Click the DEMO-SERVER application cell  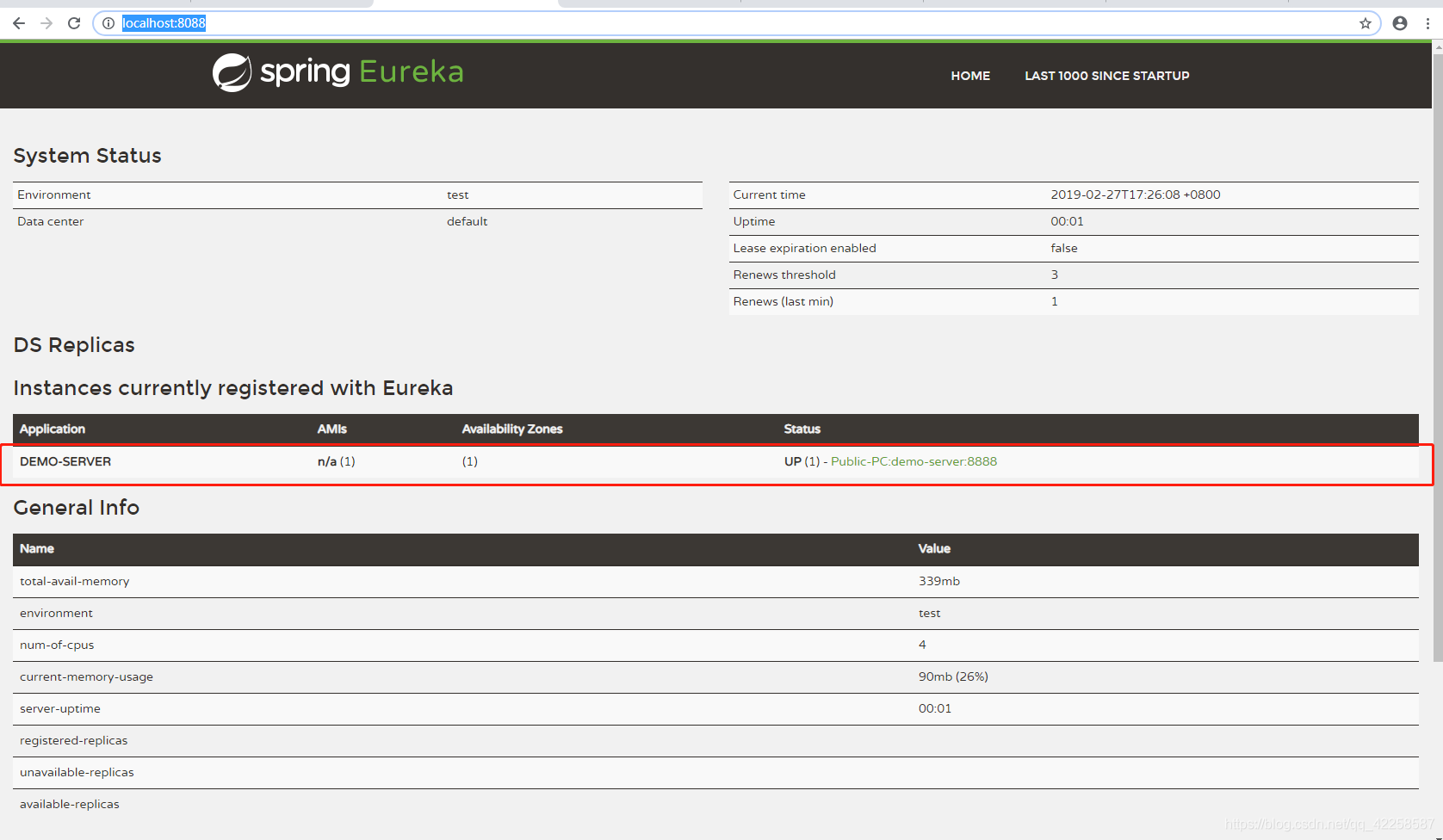pyautogui.click(x=65, y=461)
